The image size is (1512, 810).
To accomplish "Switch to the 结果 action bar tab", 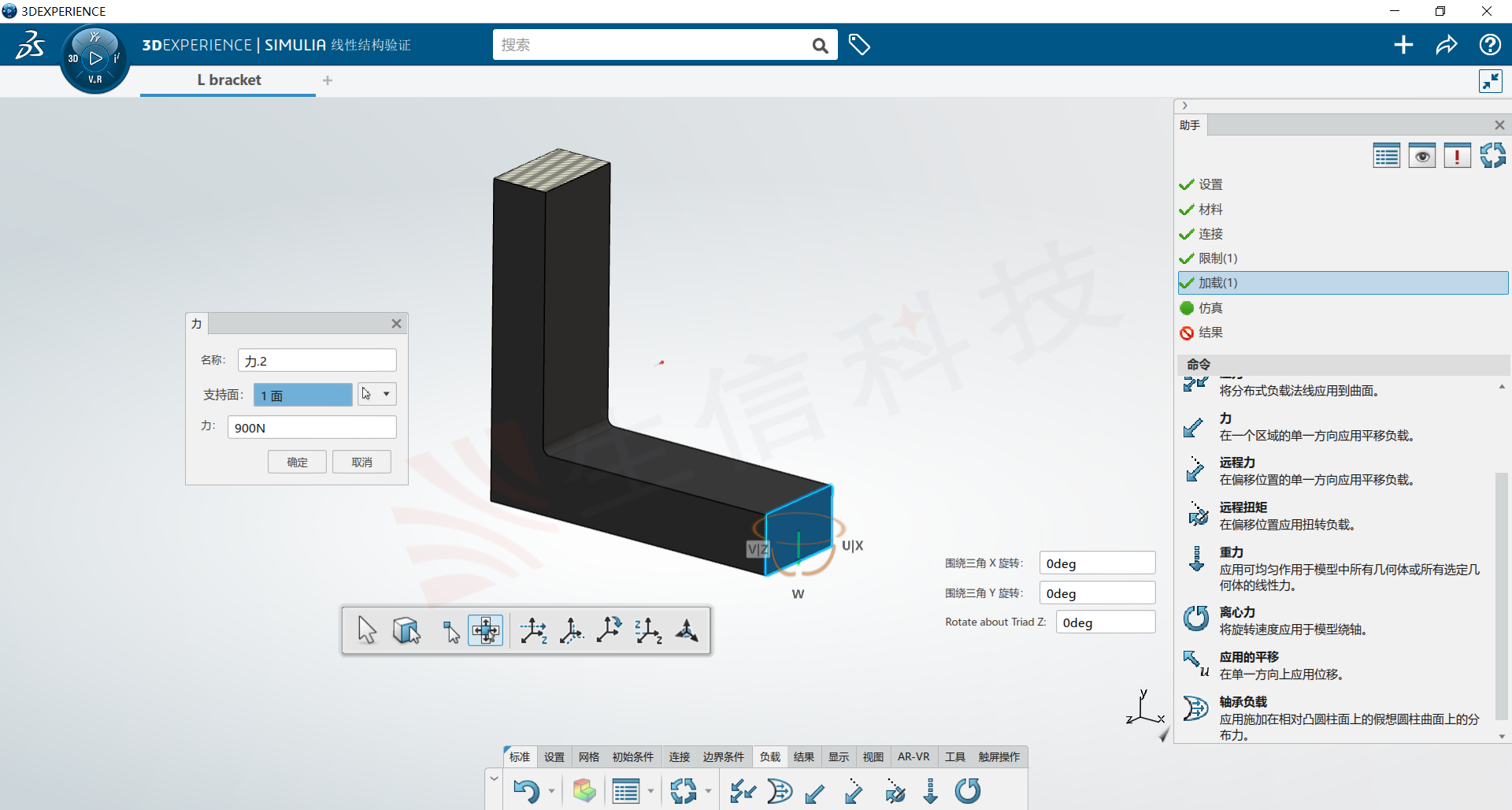I will [x=804, y=756].
